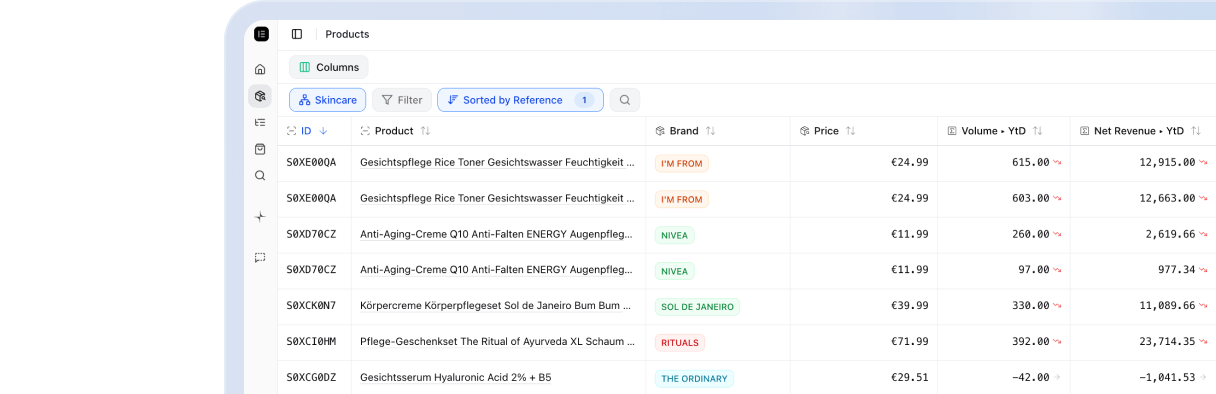
Task: Click price cell €39.99
Action: (910, 306)
